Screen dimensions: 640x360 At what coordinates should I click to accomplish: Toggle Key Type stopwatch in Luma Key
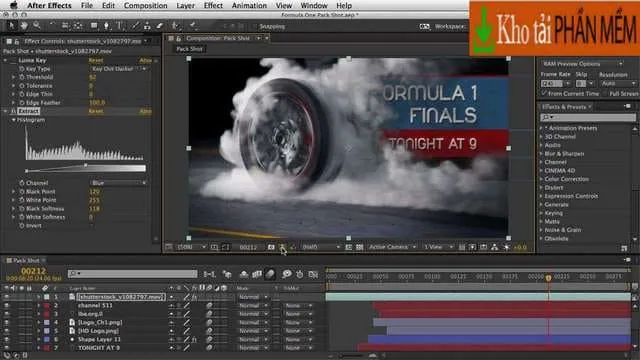22,69
